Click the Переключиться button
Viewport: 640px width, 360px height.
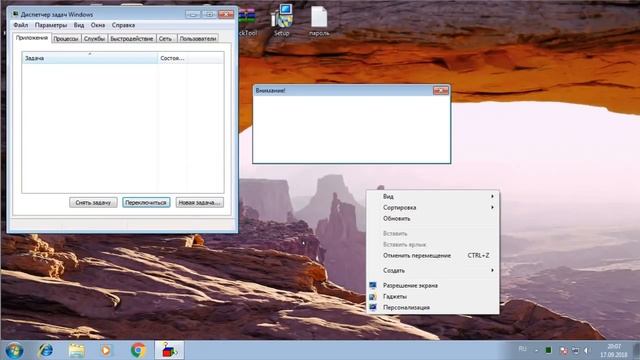pyautogui.click(x=146, y=202)
